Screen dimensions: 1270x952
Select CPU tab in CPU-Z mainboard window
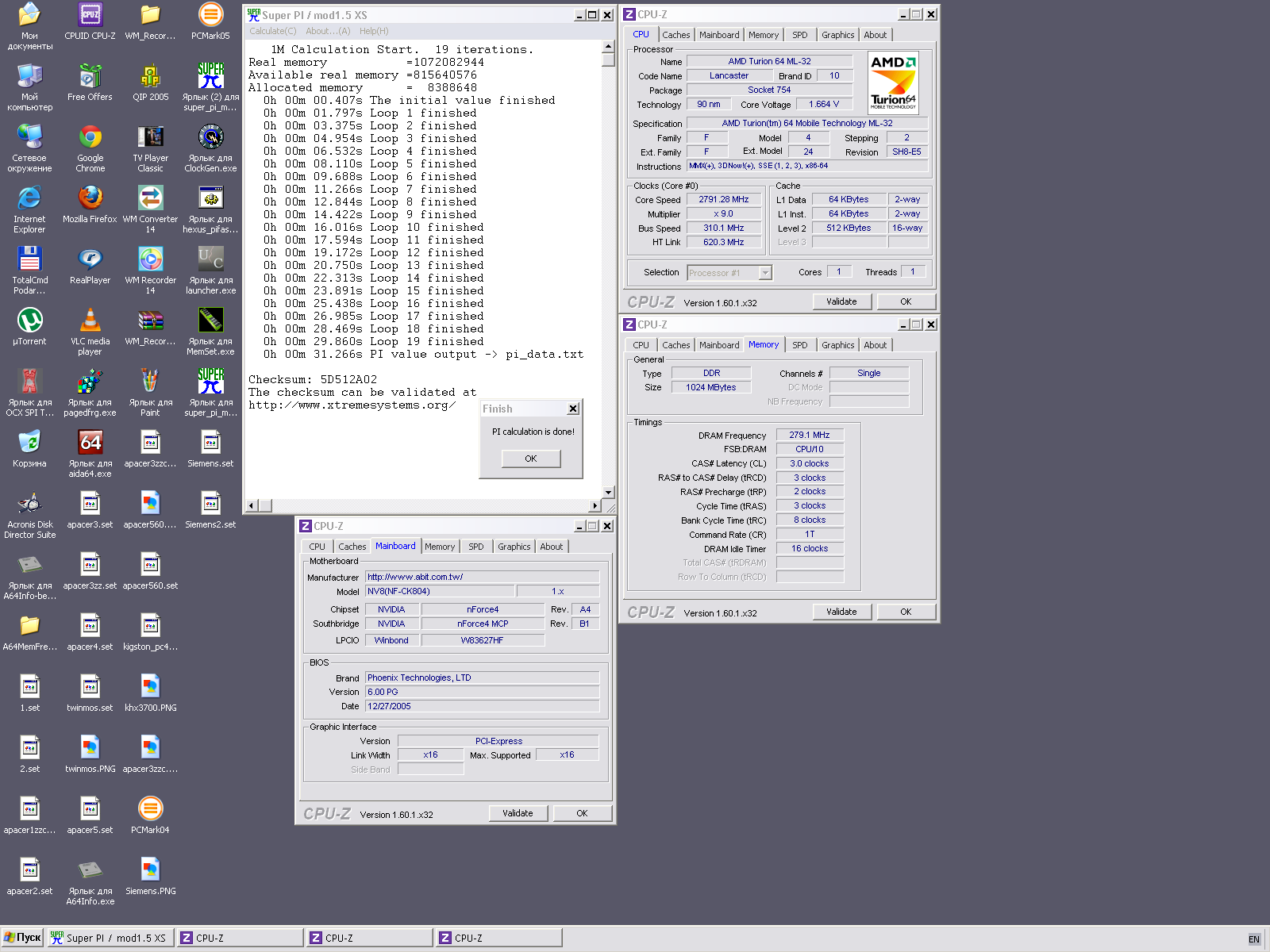[317, 547]
